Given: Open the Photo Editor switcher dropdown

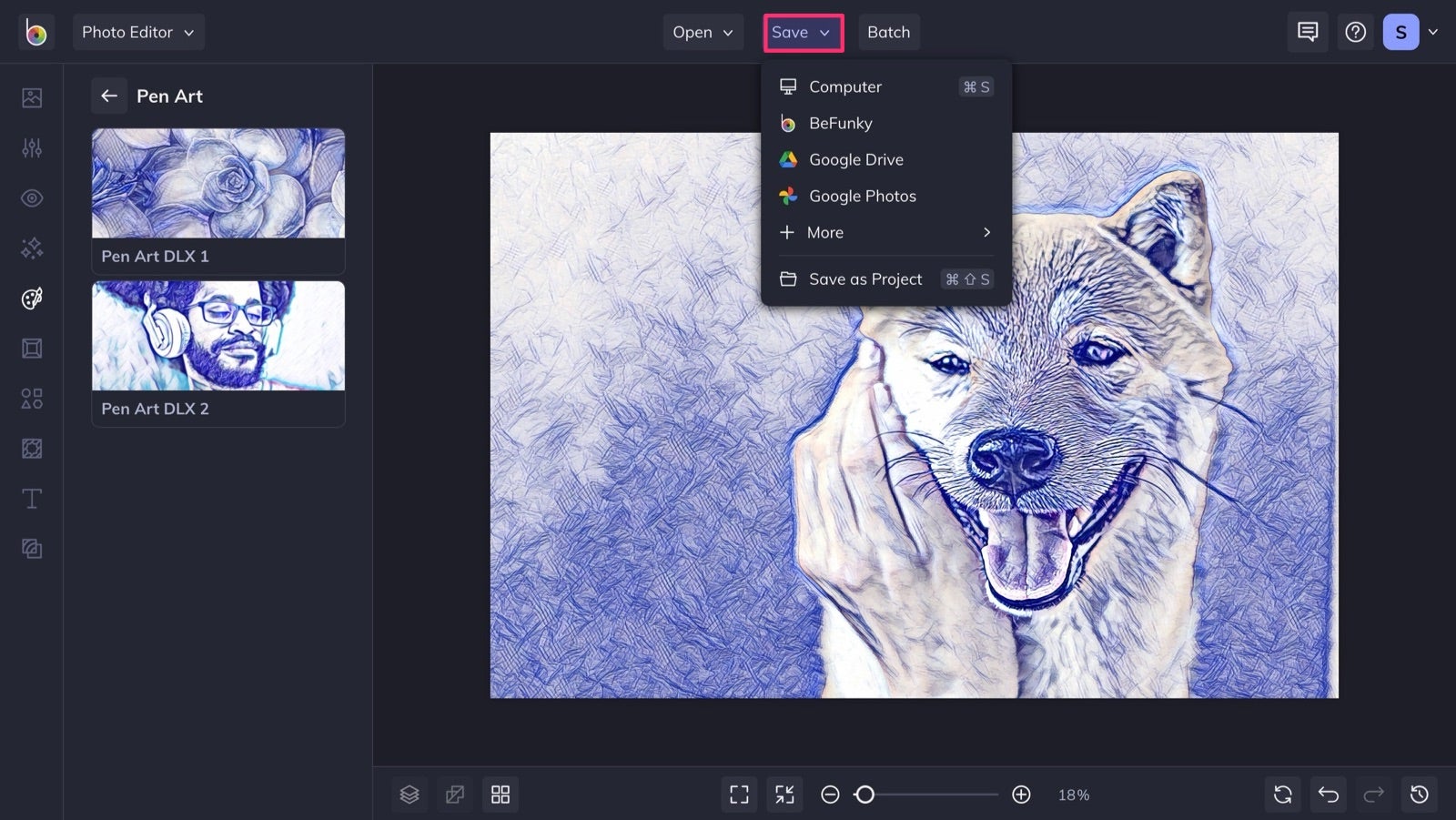Looking at the screenshot, I should click(138, 32).
